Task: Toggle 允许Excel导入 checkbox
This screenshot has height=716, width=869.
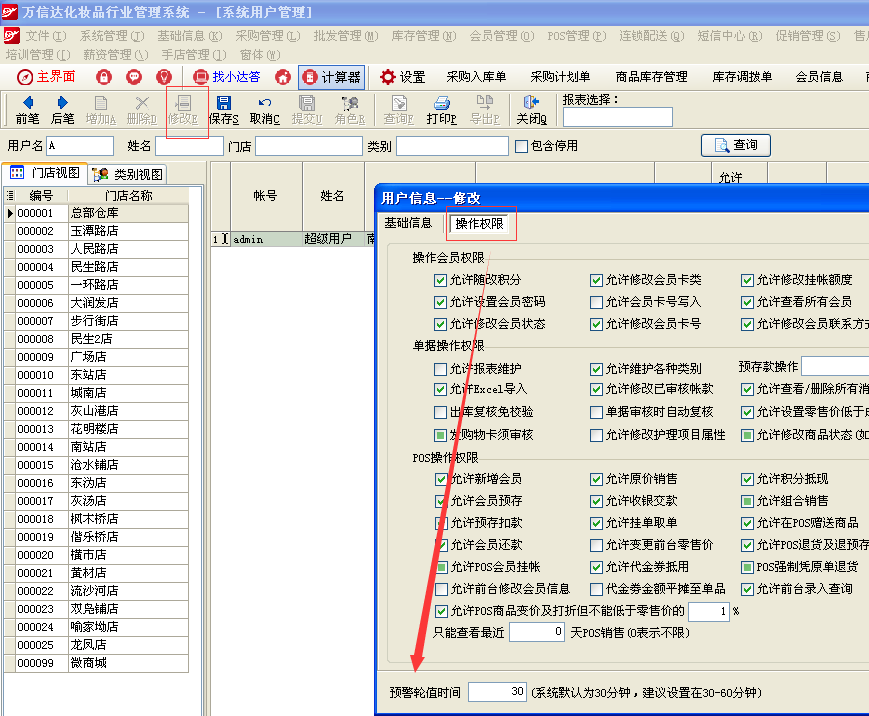Action: click(x=441, y=389)
